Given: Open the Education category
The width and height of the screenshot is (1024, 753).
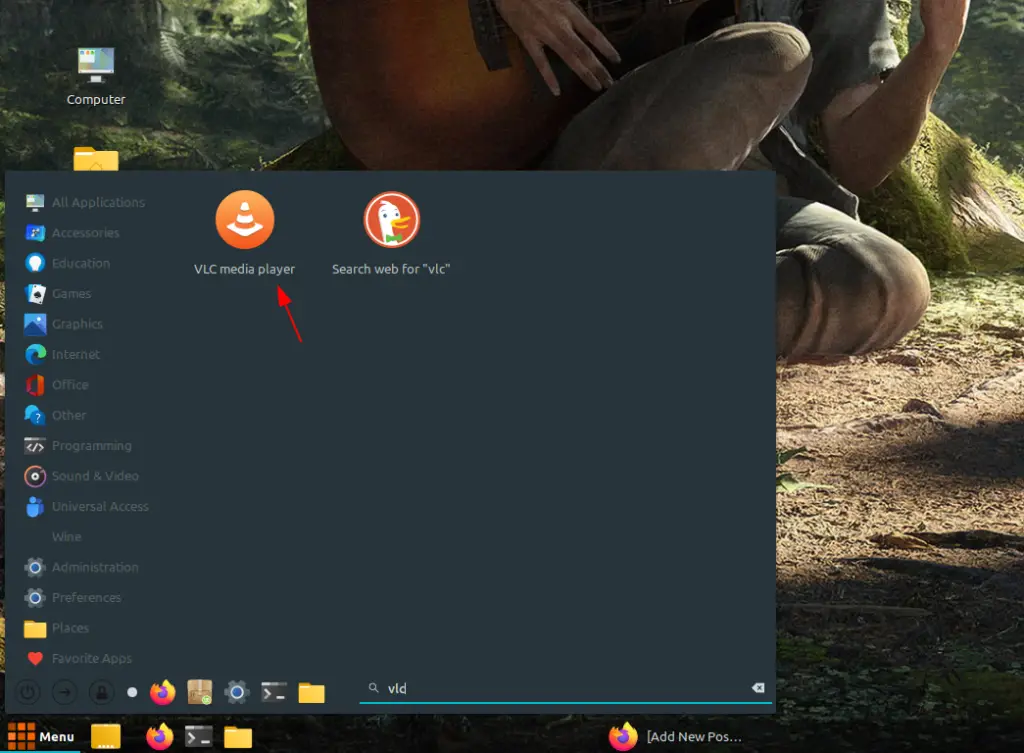Looking at the screenshot, I should 67,263.
